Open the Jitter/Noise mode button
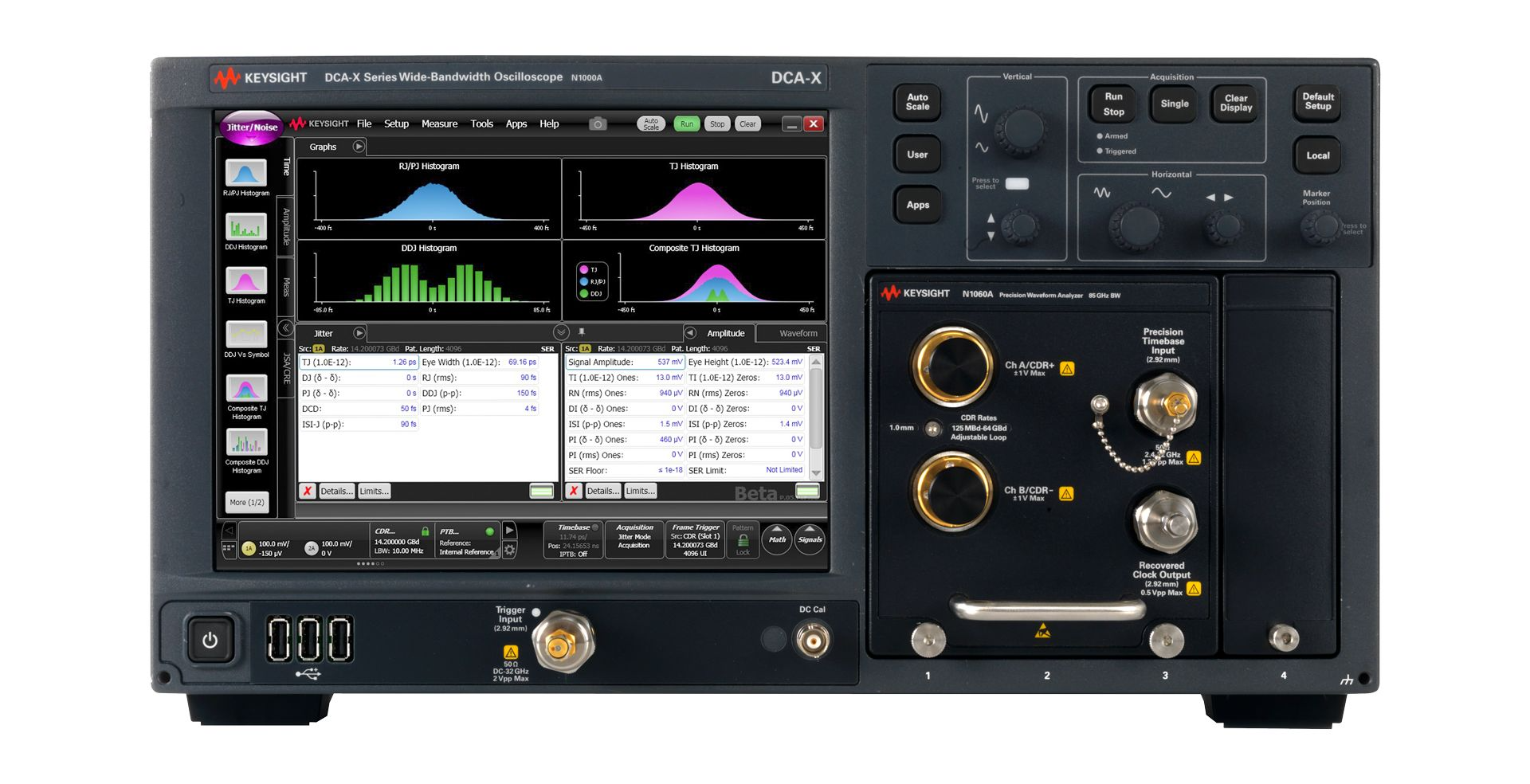The image size is (1530, 784). click(252, 127)
